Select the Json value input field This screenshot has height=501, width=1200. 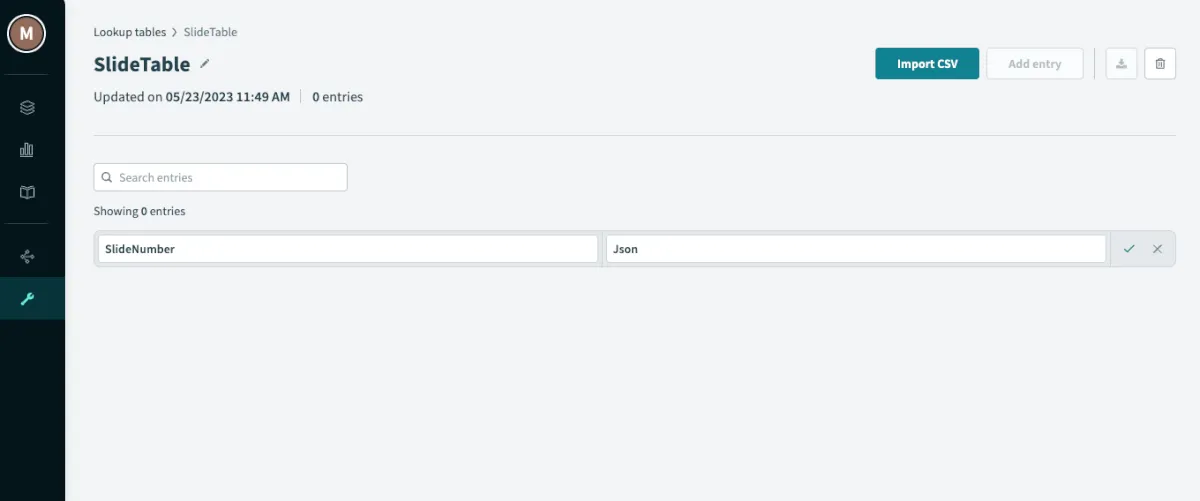click(x=855, y=249)
